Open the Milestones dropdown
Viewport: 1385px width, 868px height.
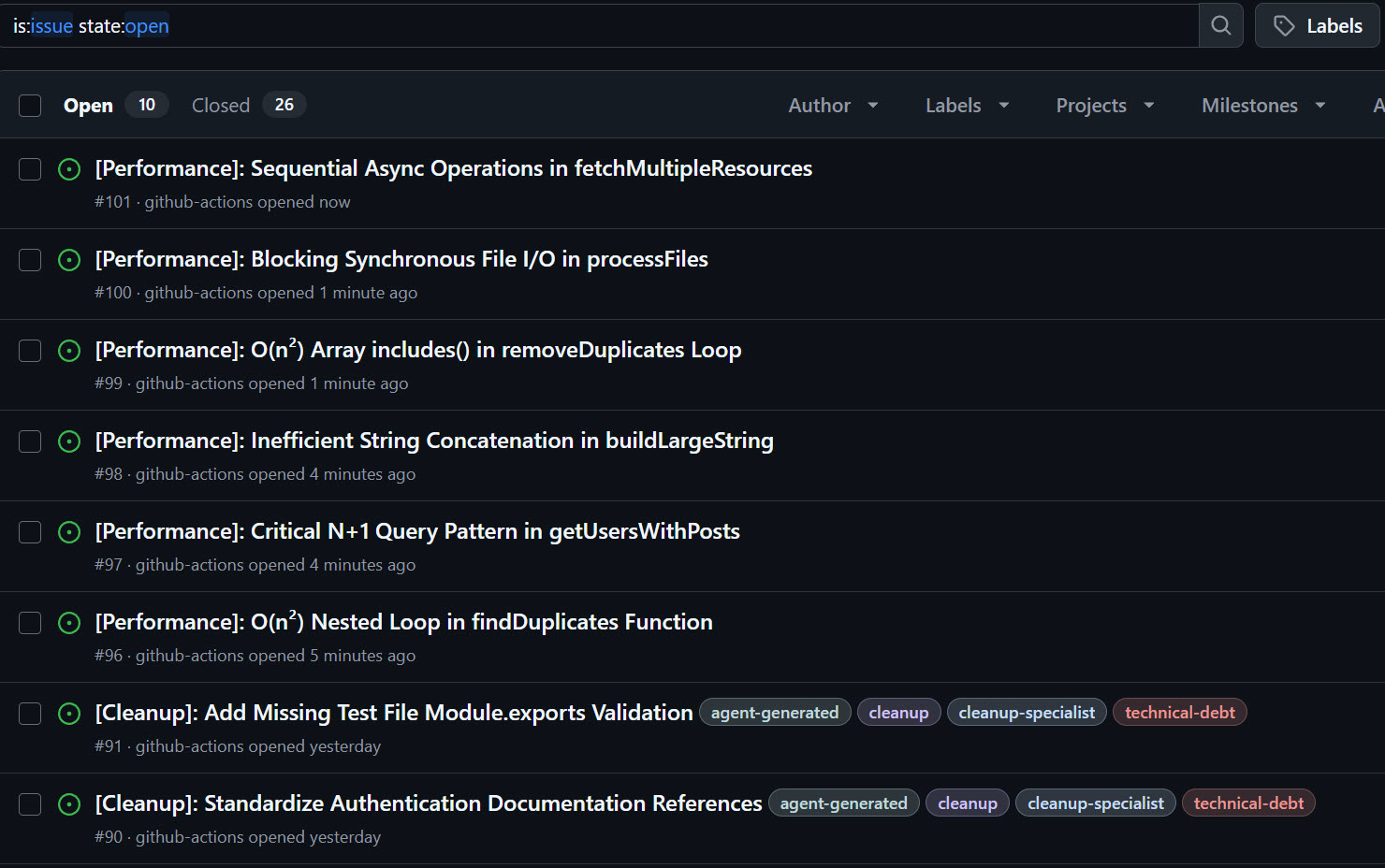pyautogui.click(x=1261, y=105)
